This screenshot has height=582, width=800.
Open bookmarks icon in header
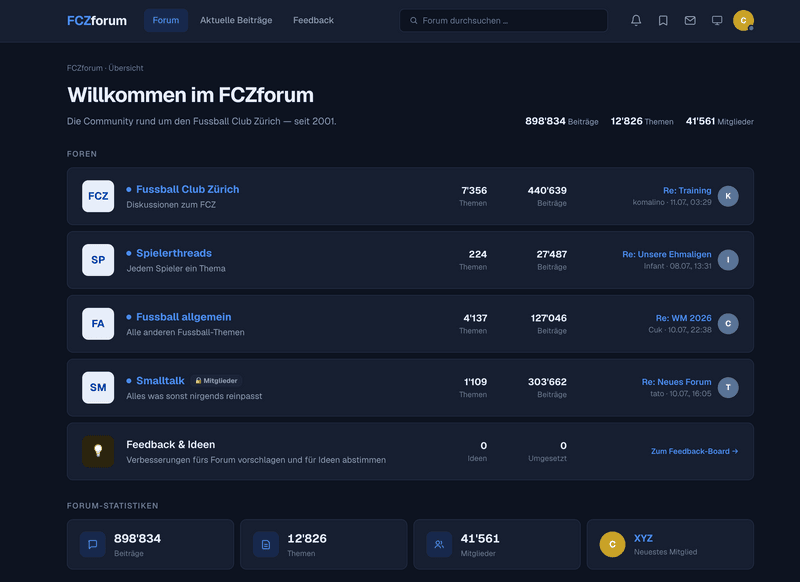(x=663, y=20)
